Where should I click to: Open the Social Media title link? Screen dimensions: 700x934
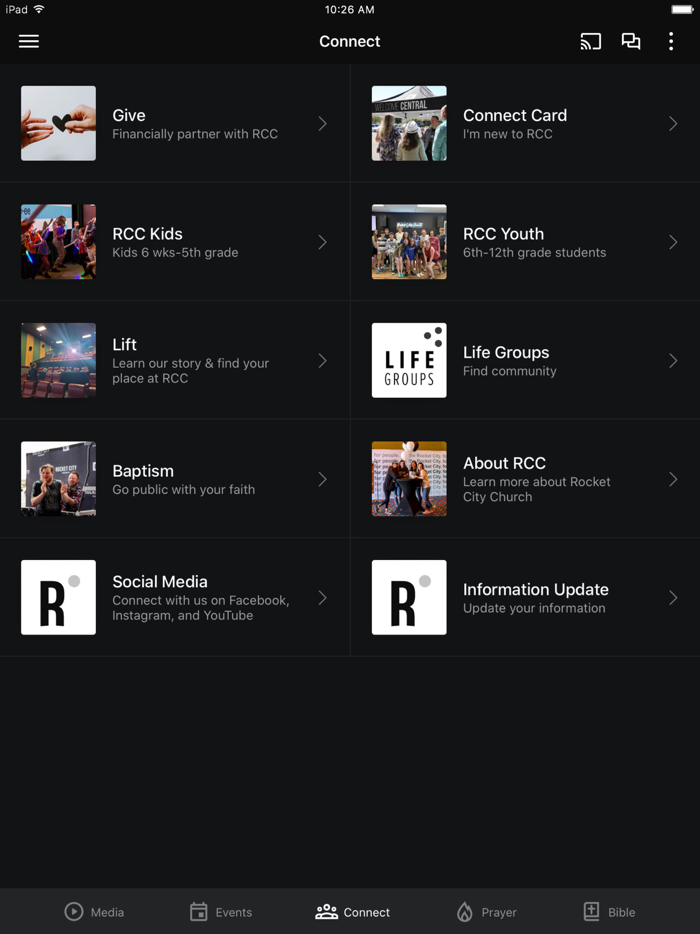coord(160,581)
